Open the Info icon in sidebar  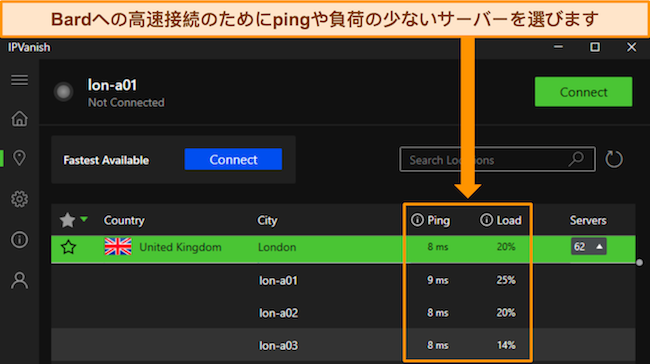click(19, 240)
